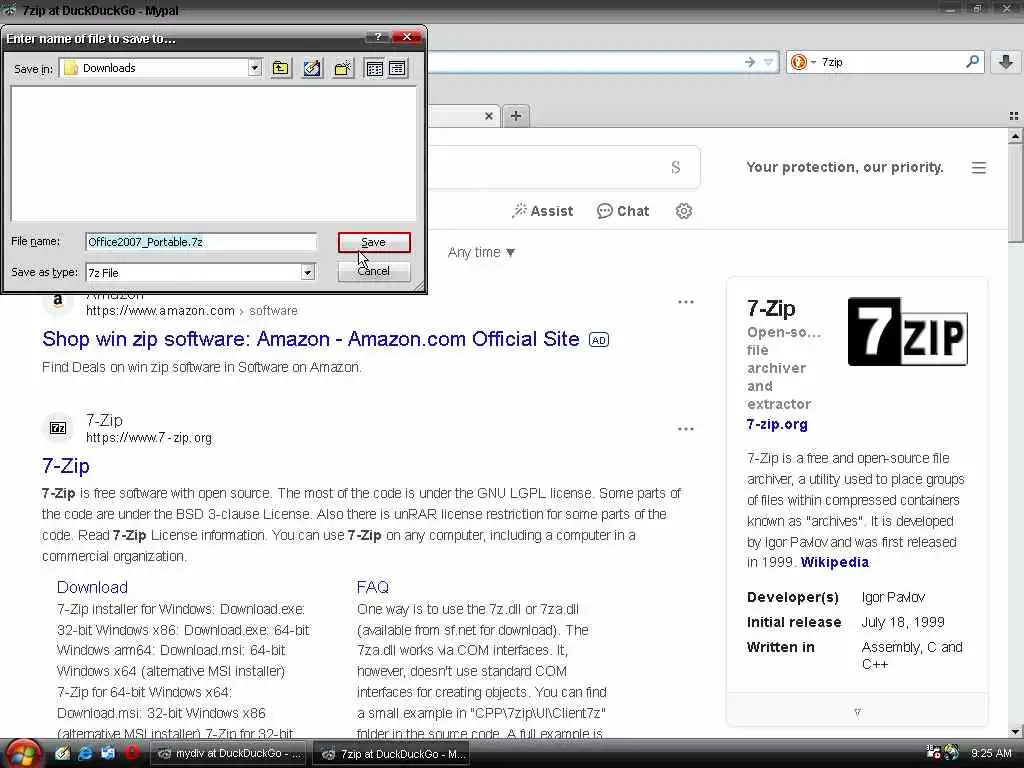Go up one folder level in save dialog
Image resolution: width=1024 pixels, height=768 pixels.
point(281,68)
